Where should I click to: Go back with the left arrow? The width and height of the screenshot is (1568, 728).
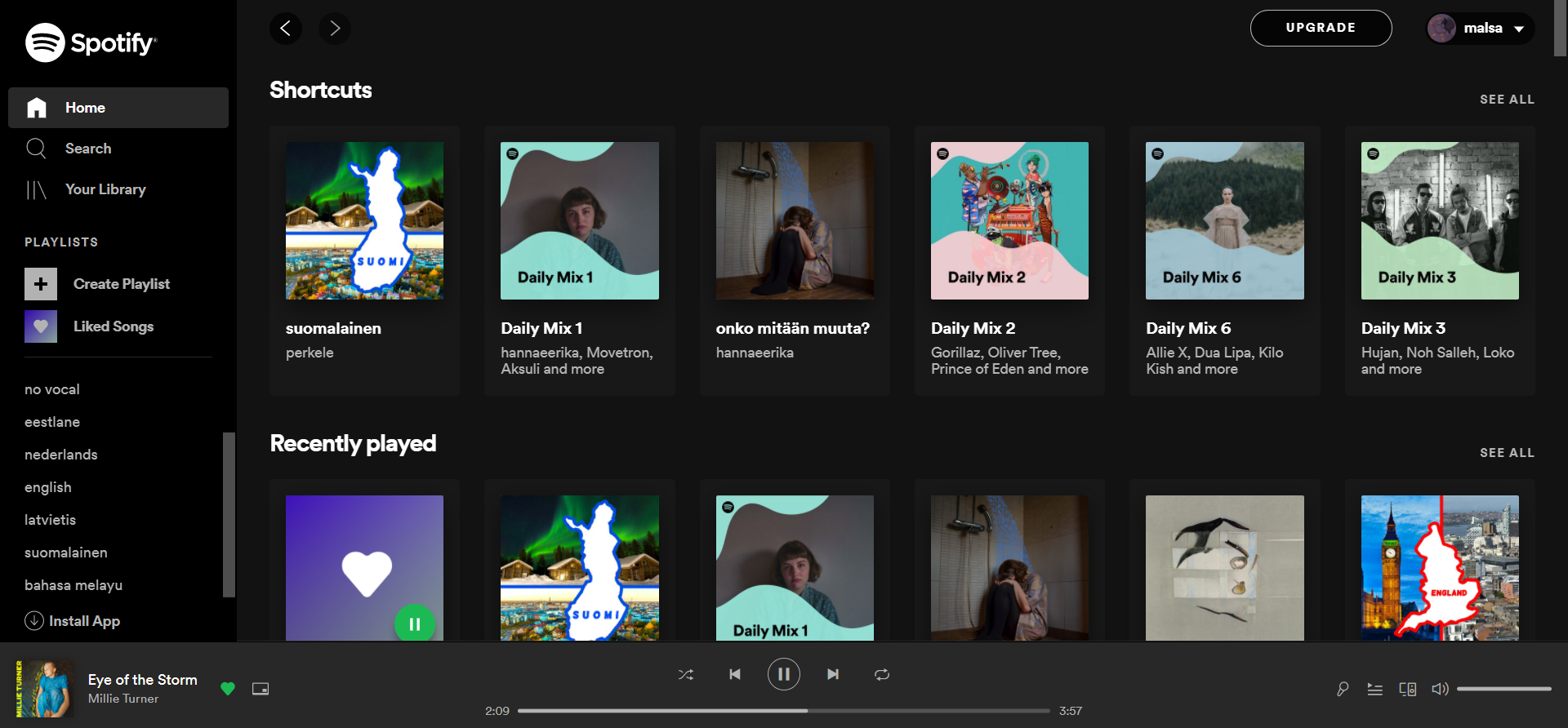(286, 29)
